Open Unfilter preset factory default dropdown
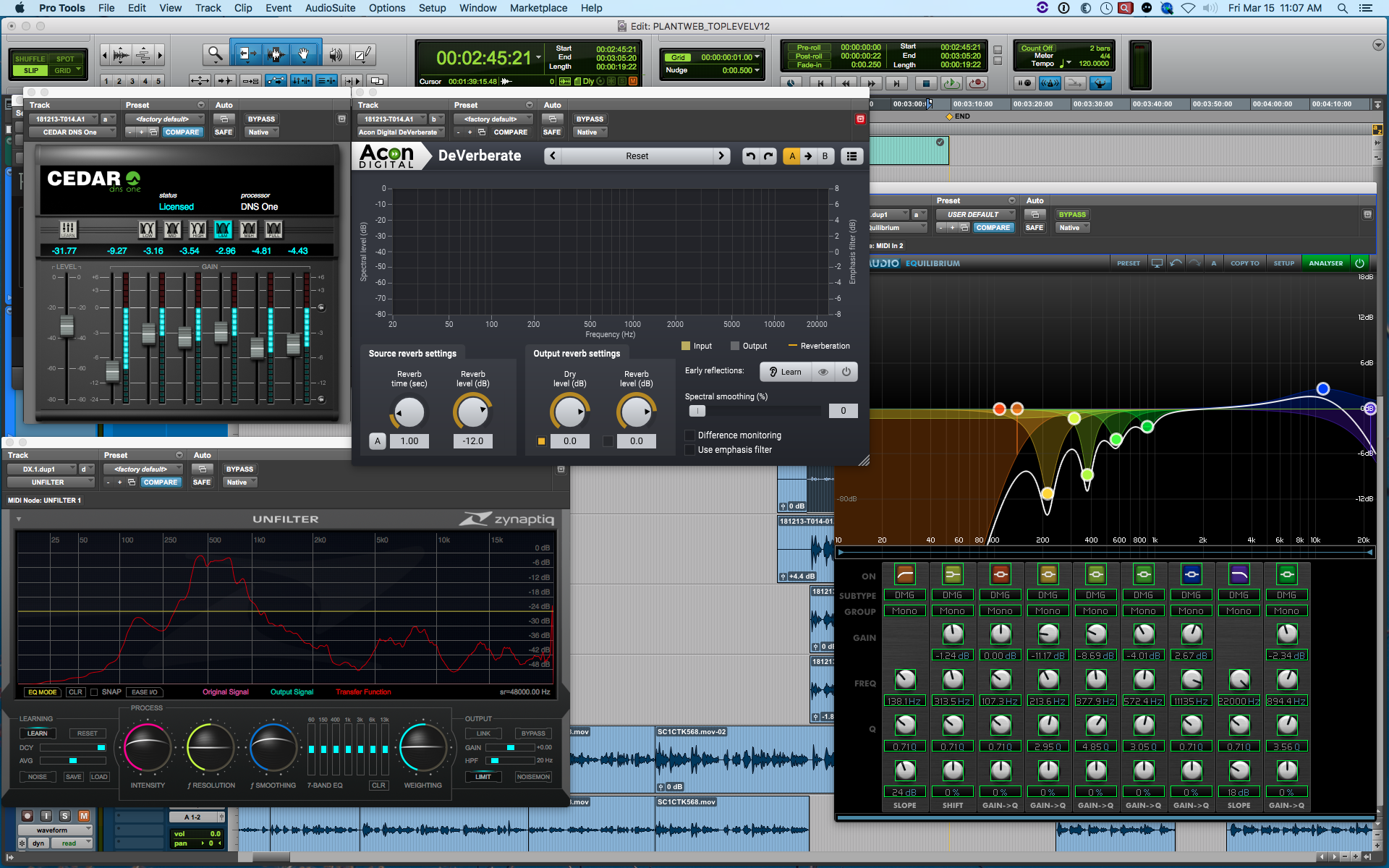1389x868 pixels. tap(143, 469)
